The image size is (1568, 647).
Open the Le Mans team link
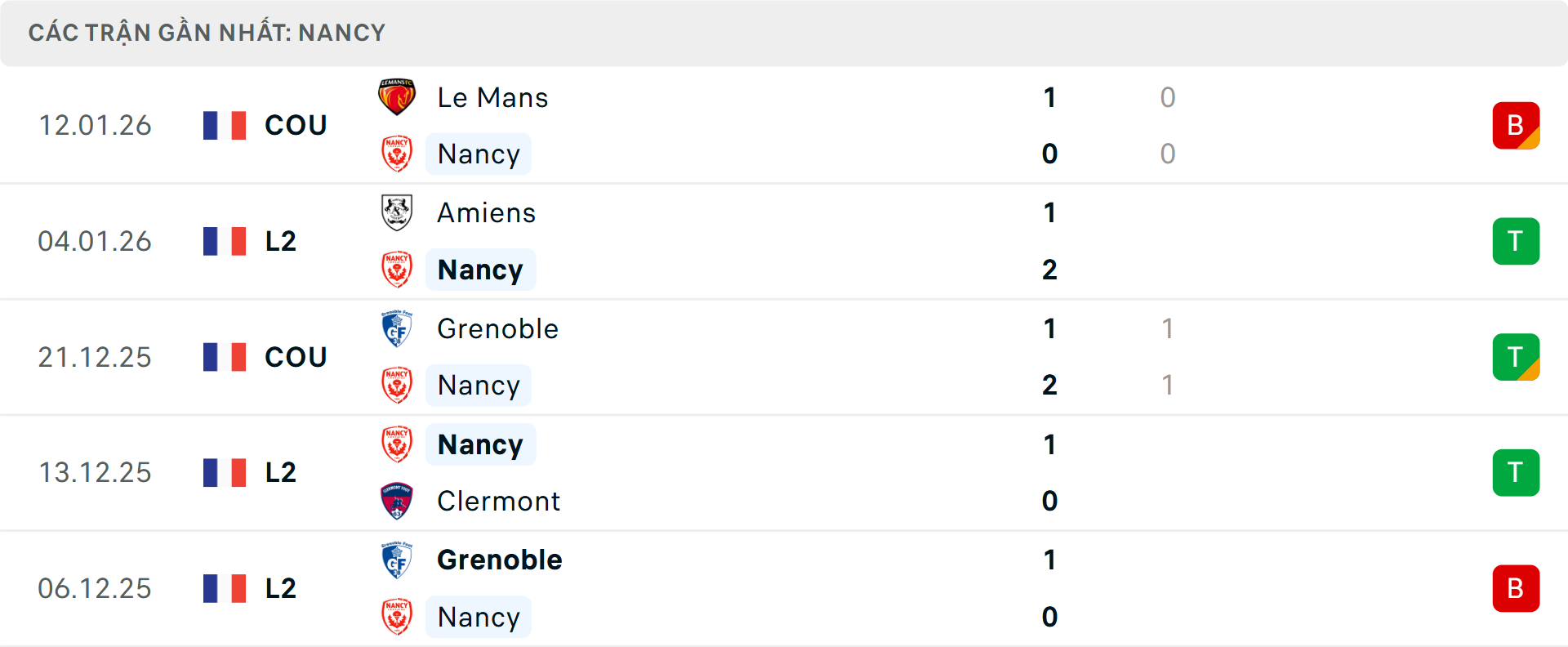[492, 98]
